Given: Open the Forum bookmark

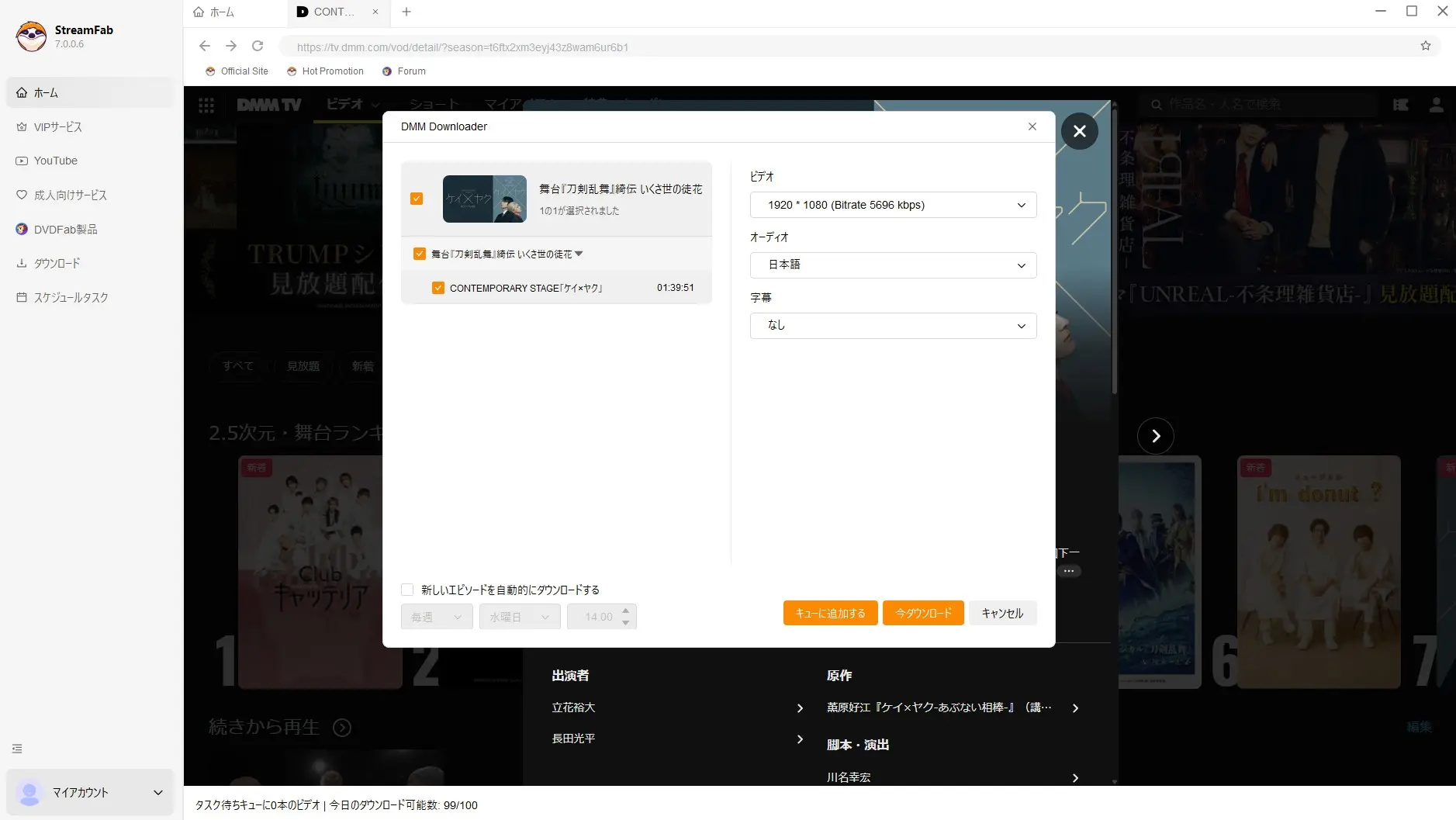Looking at the screenshot, I should pyautogui.click(x=404, y=71).
